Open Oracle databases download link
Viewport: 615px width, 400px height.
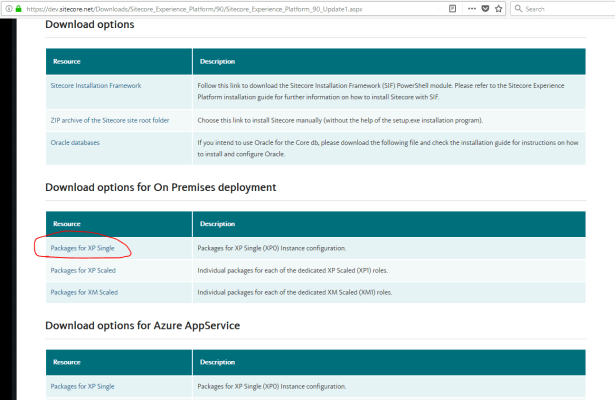(75, 142)
